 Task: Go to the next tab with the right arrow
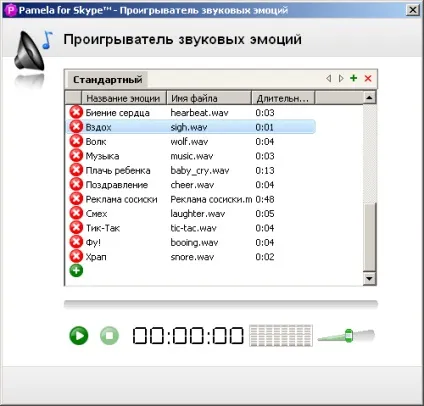click(341, 78)
